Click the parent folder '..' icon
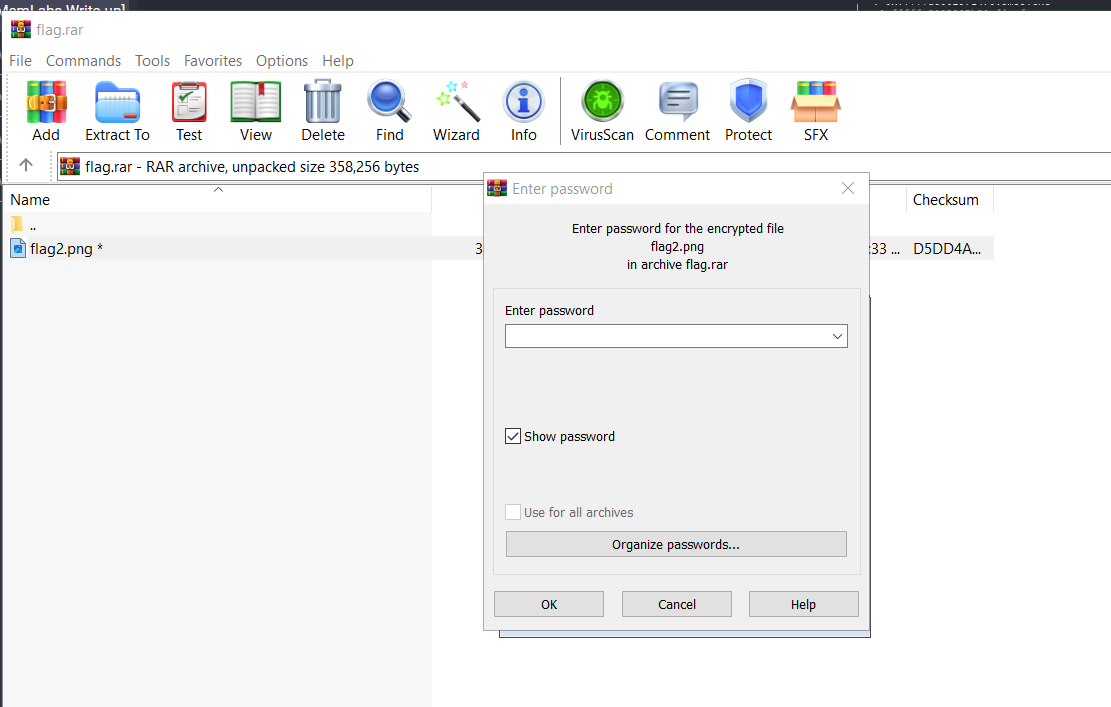Image resolution: width=1111 pixels, height=707 pixels. coord(18,225)
